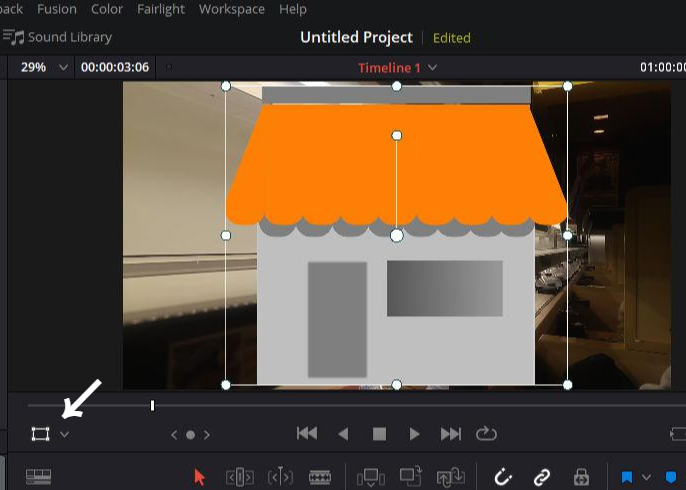Add a blue flag
This screenshot has height=490, width=686.
point(627,477)
